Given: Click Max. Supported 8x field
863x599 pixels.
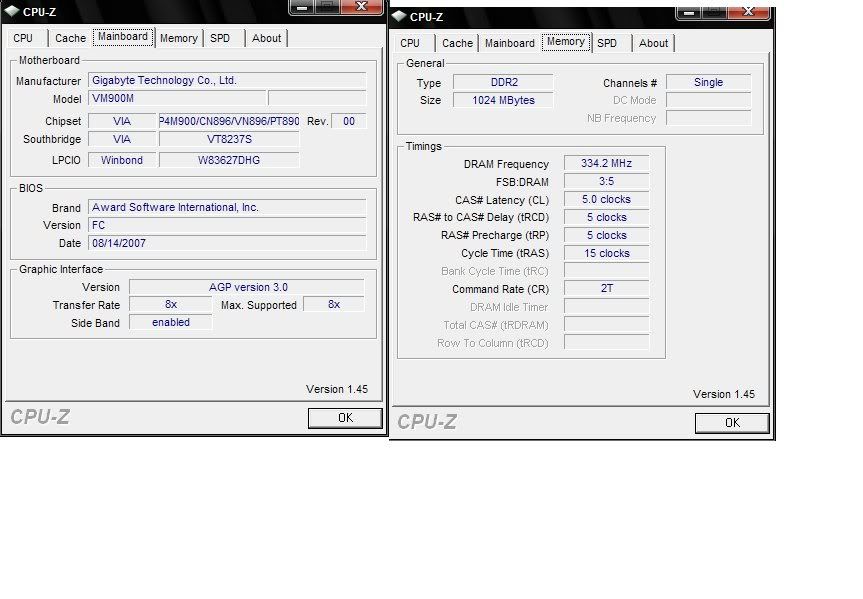Looking at the screenshot, I should point(334,304).
